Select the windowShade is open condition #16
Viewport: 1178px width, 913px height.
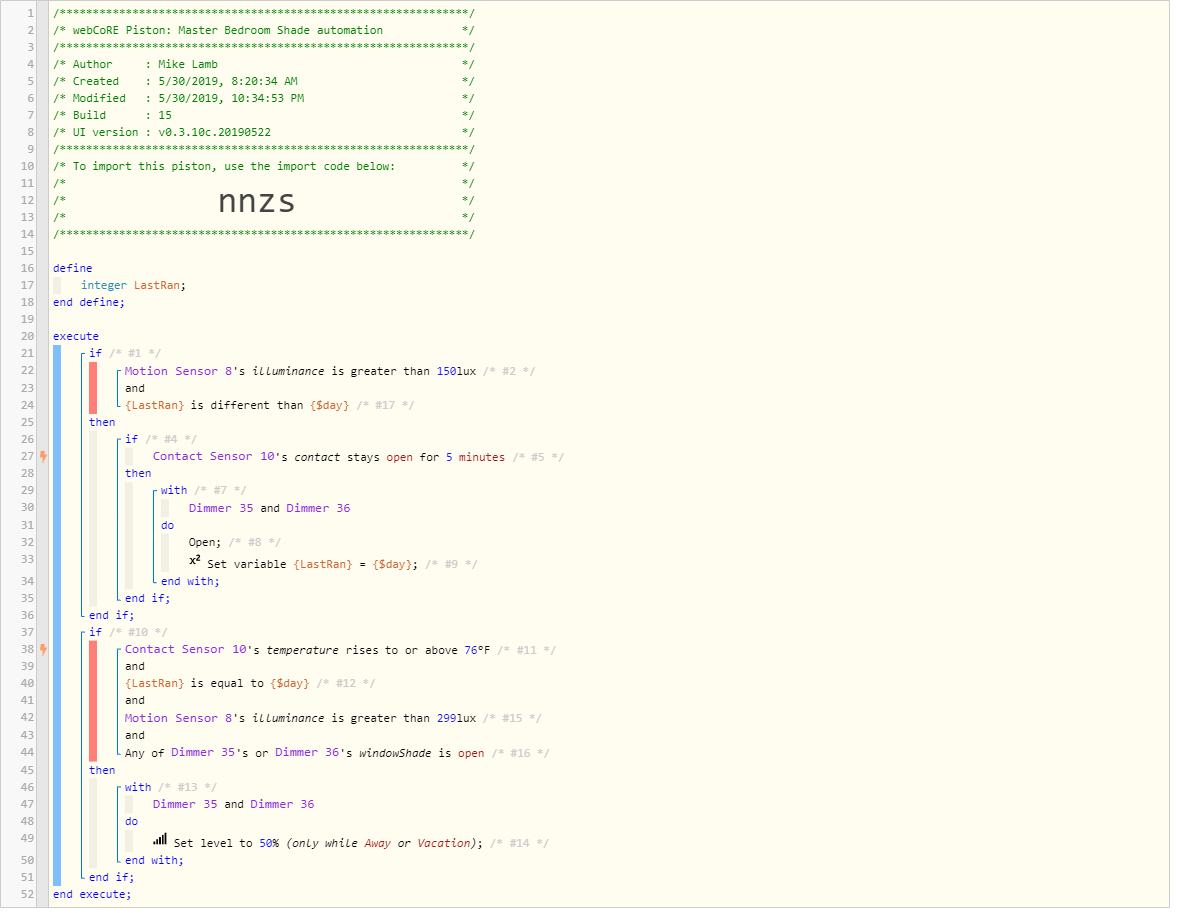click(x=304, y=754)
